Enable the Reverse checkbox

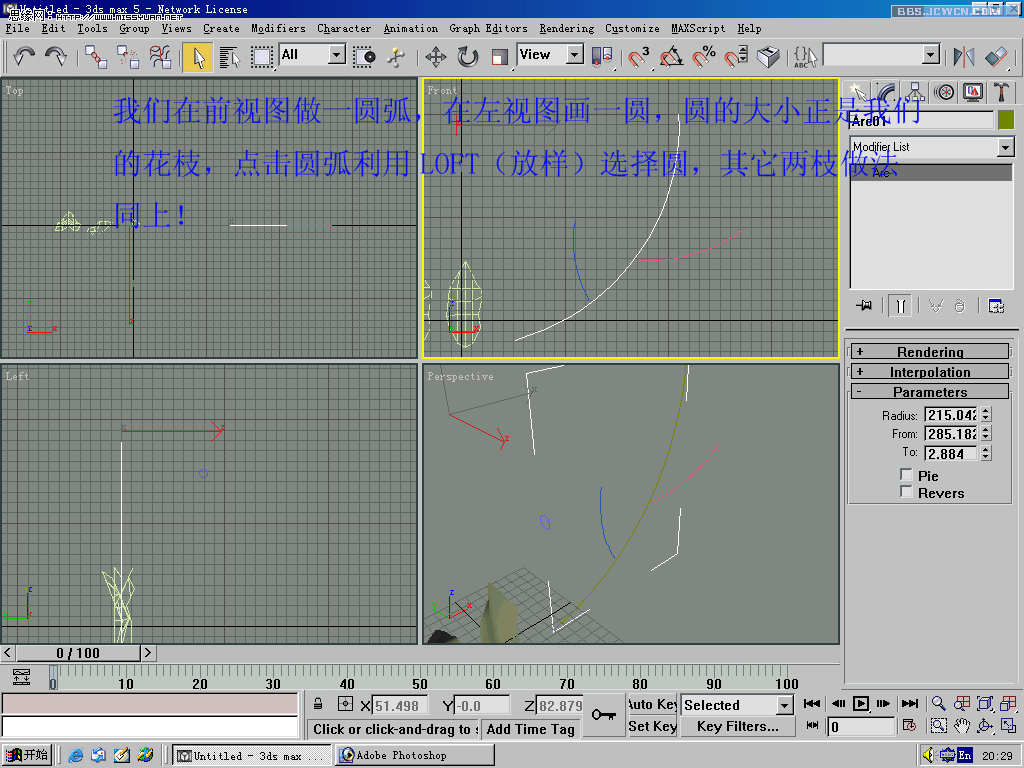[906, 492]
